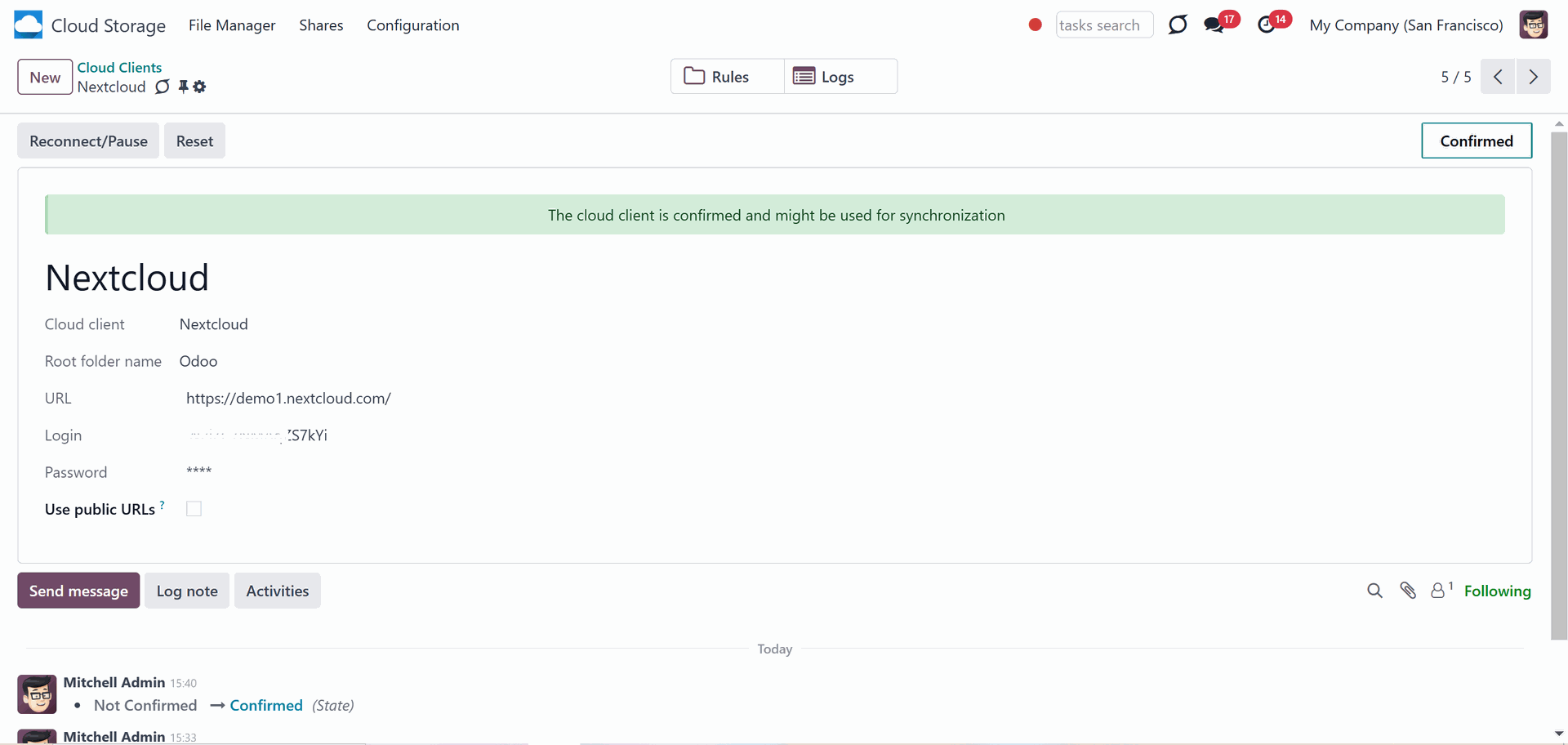
Task: Click the paperclip attachments icon
Action: tap(1408, 591)
